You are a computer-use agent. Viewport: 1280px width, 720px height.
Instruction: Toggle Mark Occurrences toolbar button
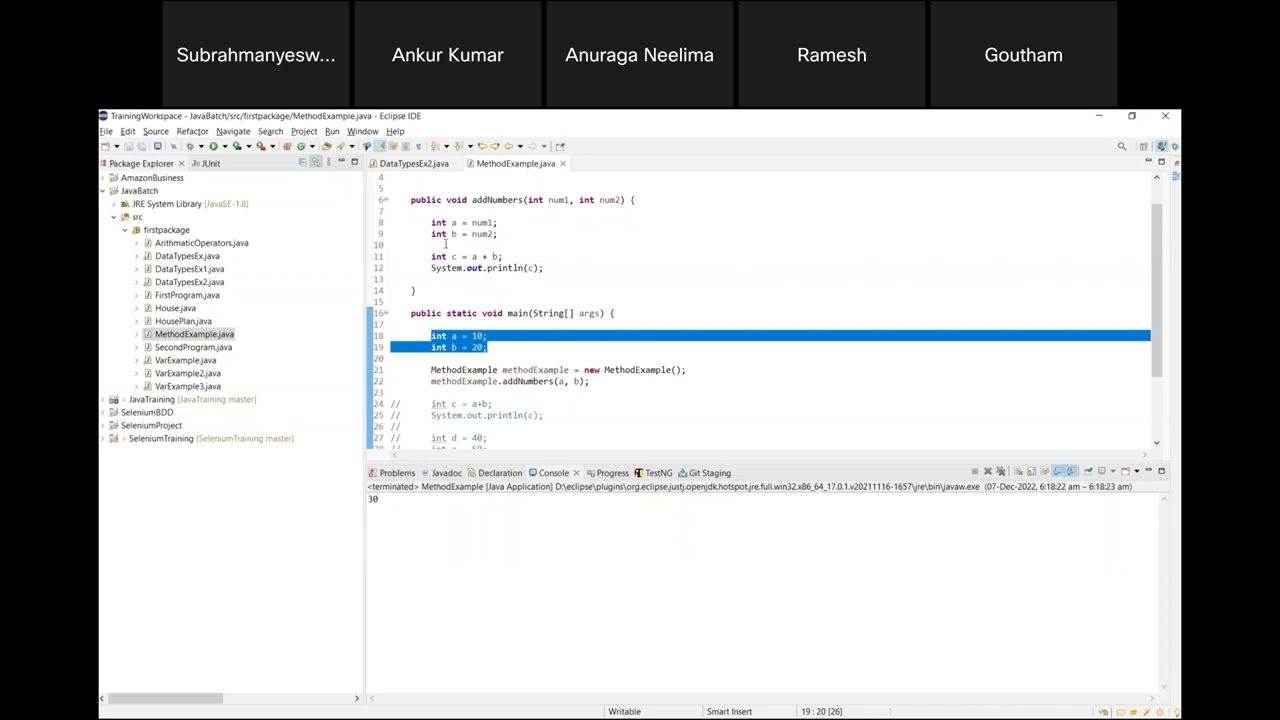(381, 146)
